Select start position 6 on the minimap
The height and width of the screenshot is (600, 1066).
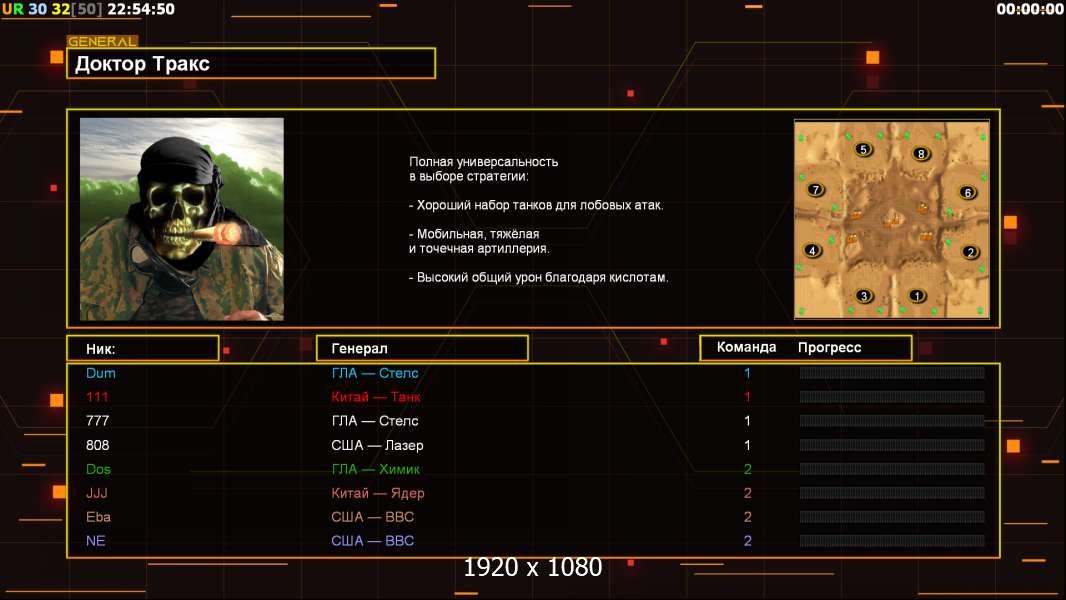point(967,192)
